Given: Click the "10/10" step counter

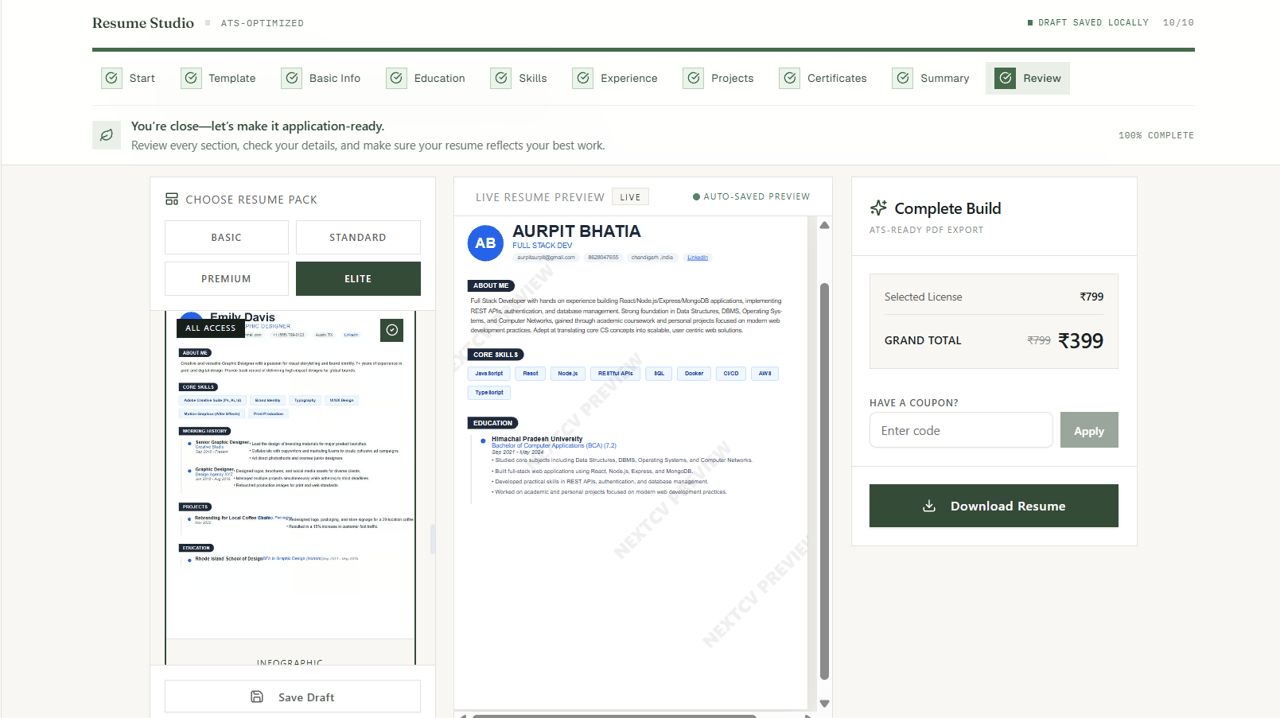Looking at the screenshot, I should point(1178,22).
